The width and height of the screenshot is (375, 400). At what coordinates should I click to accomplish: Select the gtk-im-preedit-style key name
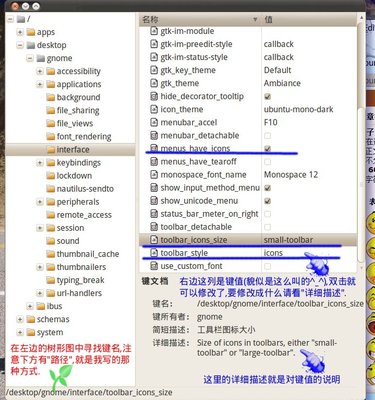(x=196, y=44)
